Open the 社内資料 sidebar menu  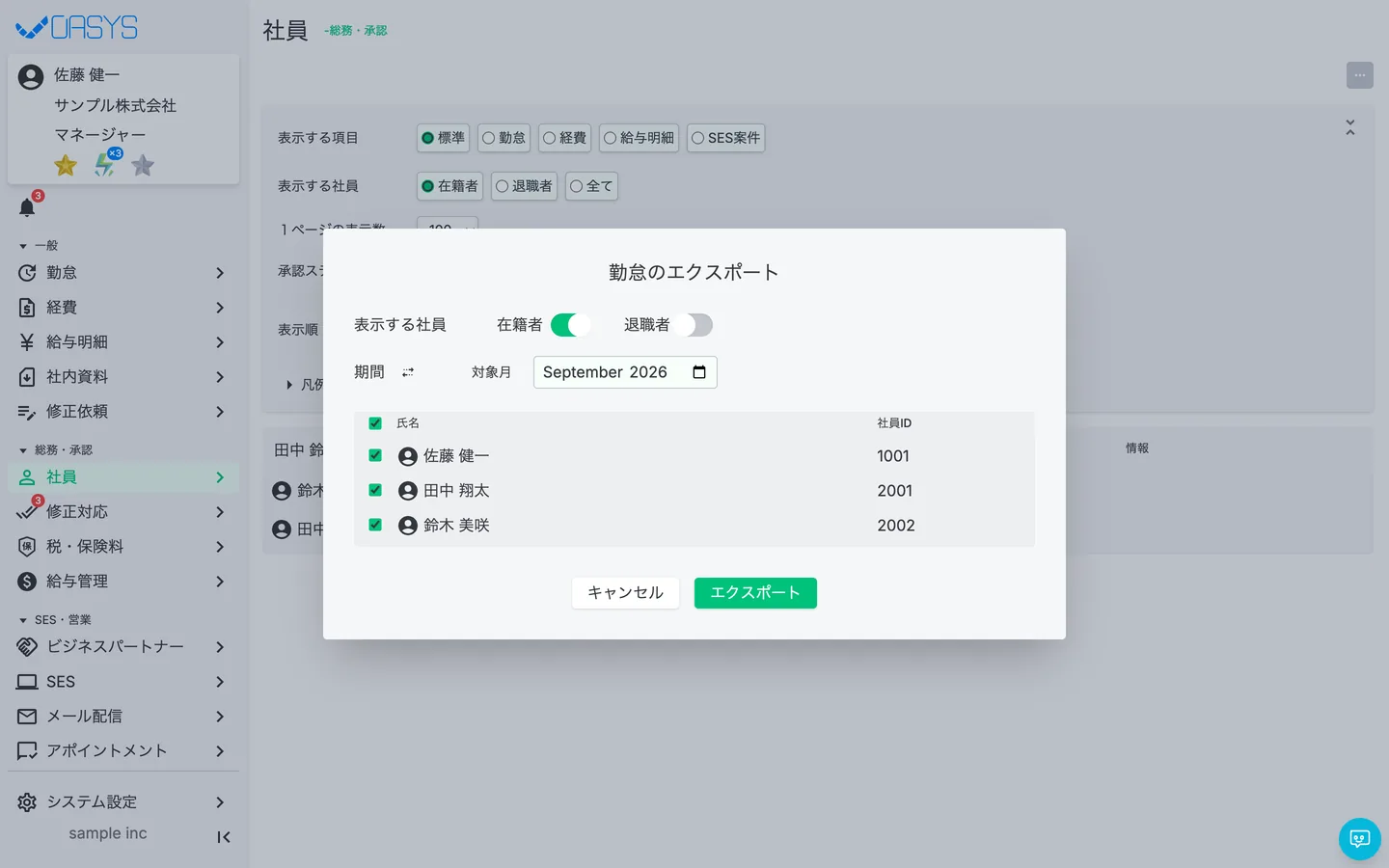[123, 377]
